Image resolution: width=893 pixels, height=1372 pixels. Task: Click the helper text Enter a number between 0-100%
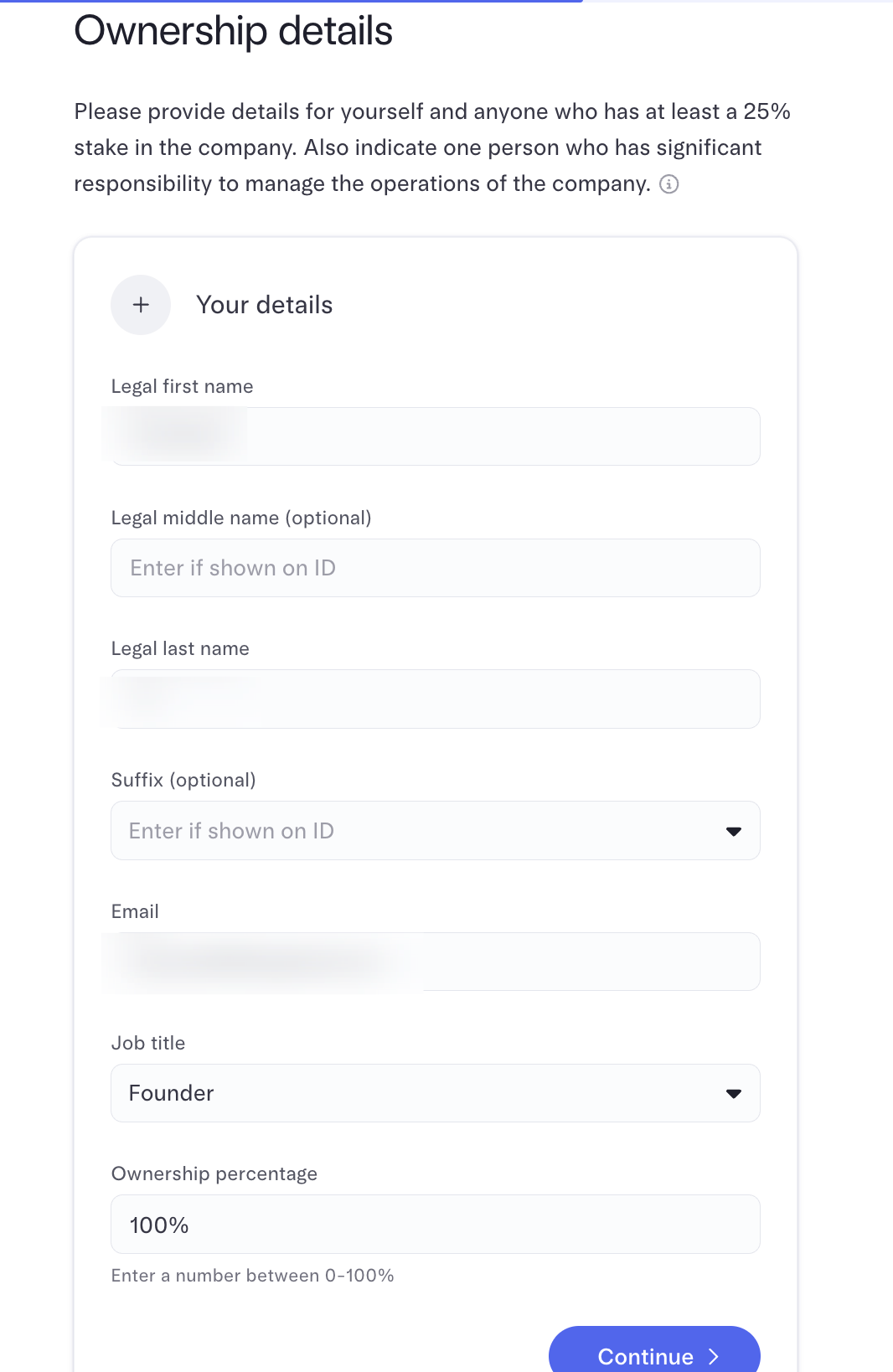(252, 1276)
